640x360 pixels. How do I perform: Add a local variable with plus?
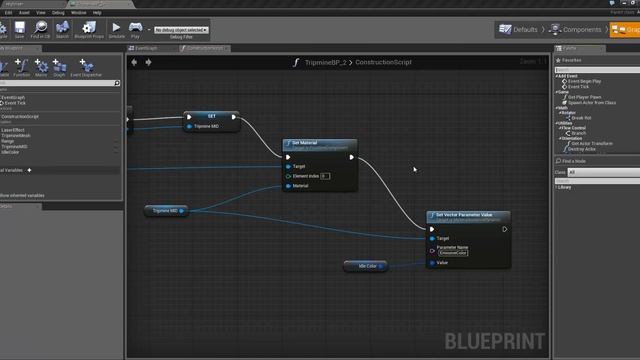coord(29,170)
